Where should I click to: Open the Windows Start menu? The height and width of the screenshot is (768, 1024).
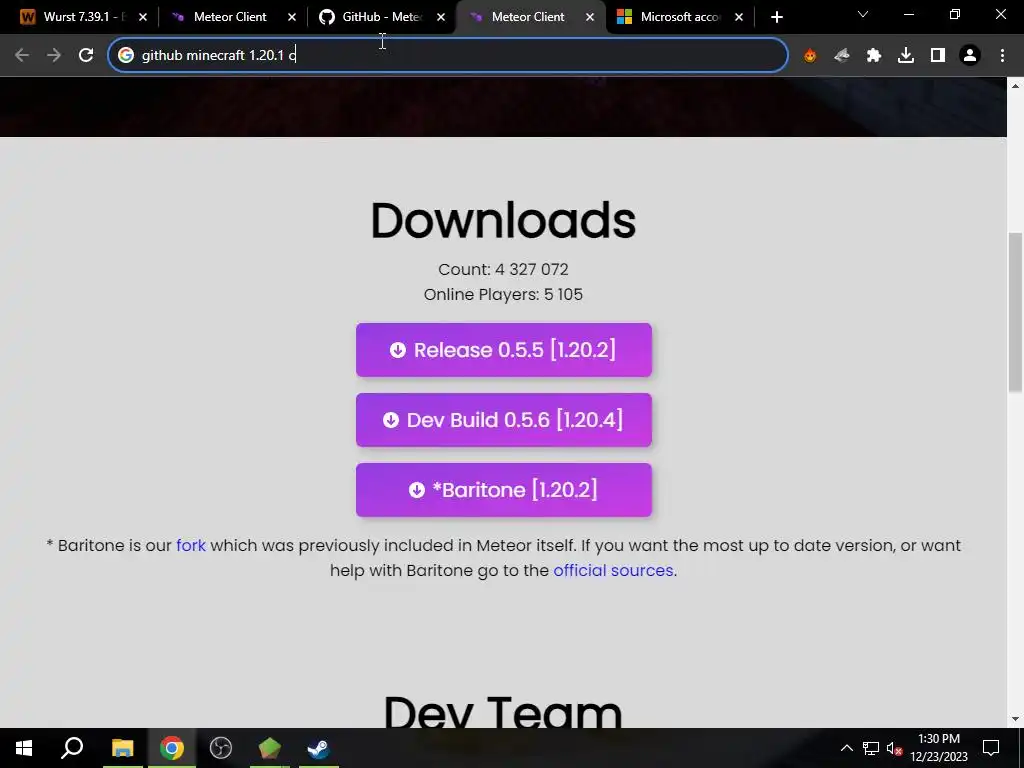coord(24,748)
